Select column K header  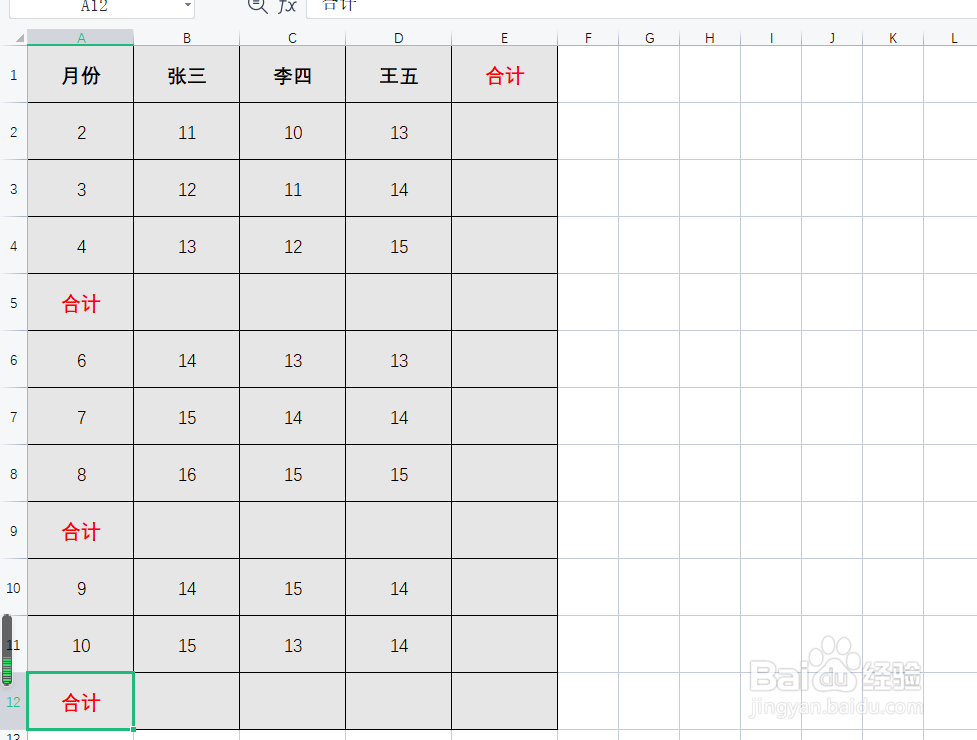[893, 37]
